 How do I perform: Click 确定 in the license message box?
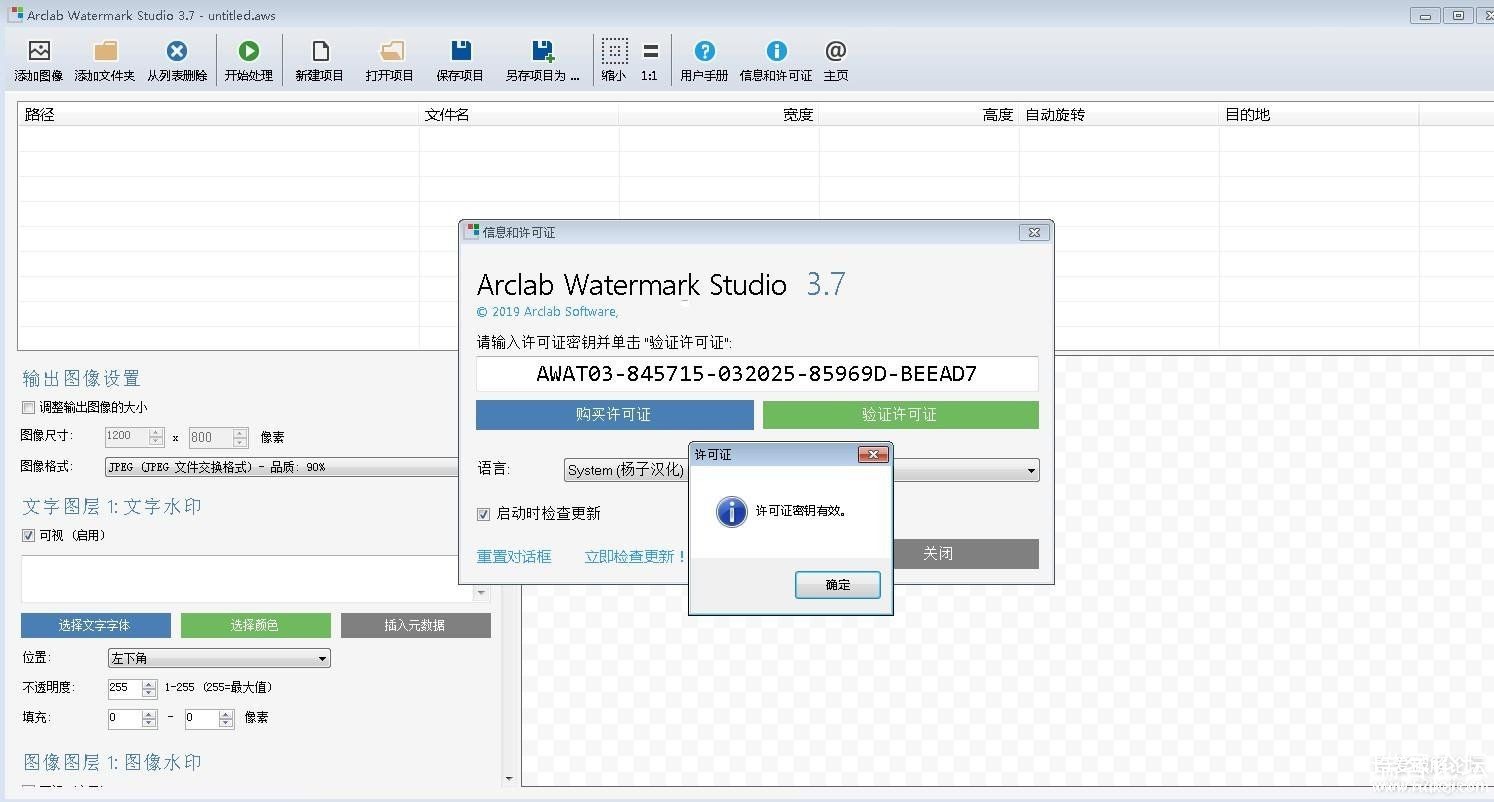tap(838, 585)
